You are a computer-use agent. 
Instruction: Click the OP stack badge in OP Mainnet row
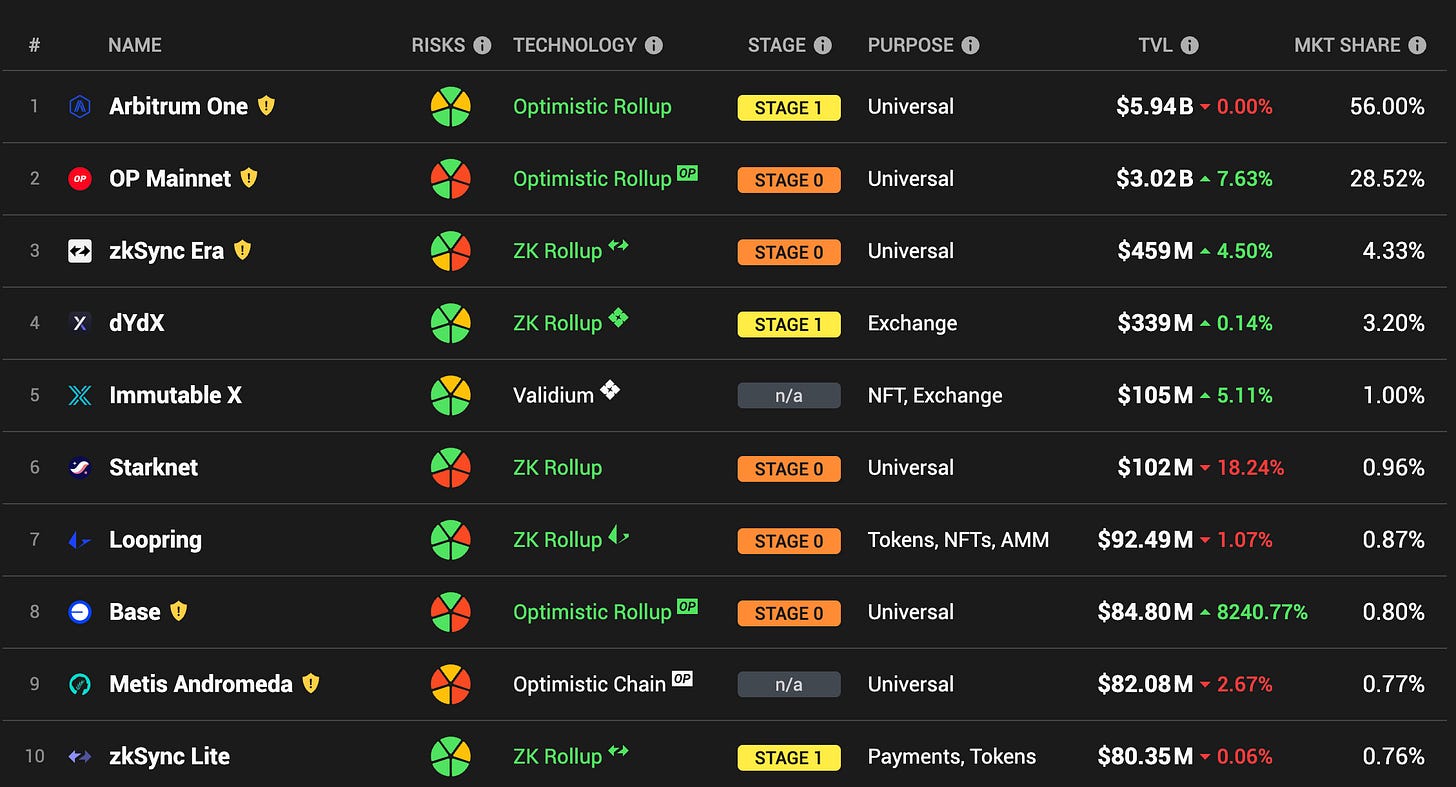point(687,173)
